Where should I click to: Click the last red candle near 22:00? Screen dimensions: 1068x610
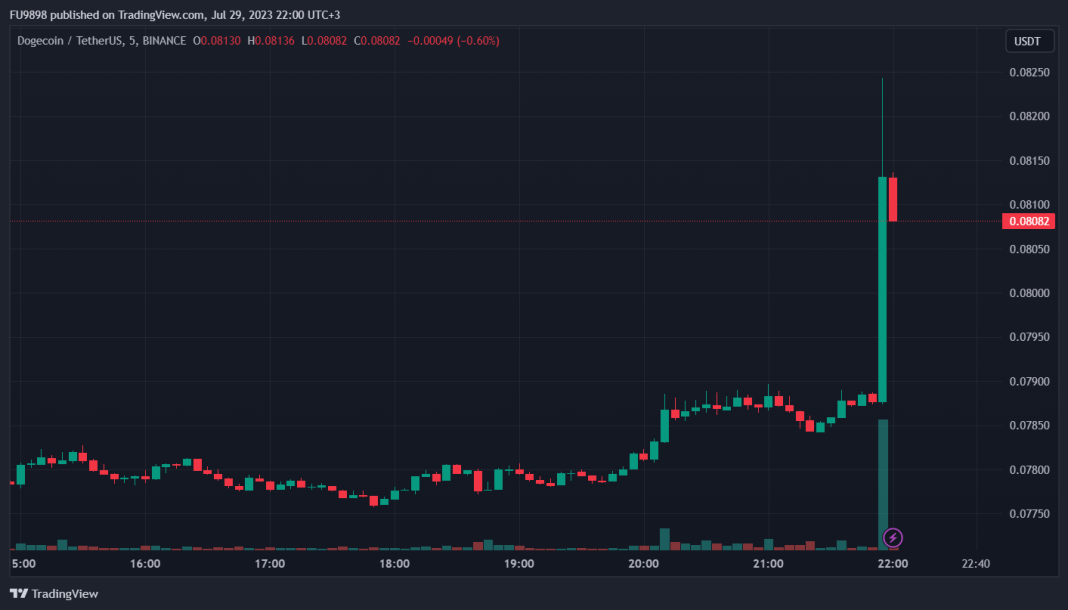click(892, 199)
